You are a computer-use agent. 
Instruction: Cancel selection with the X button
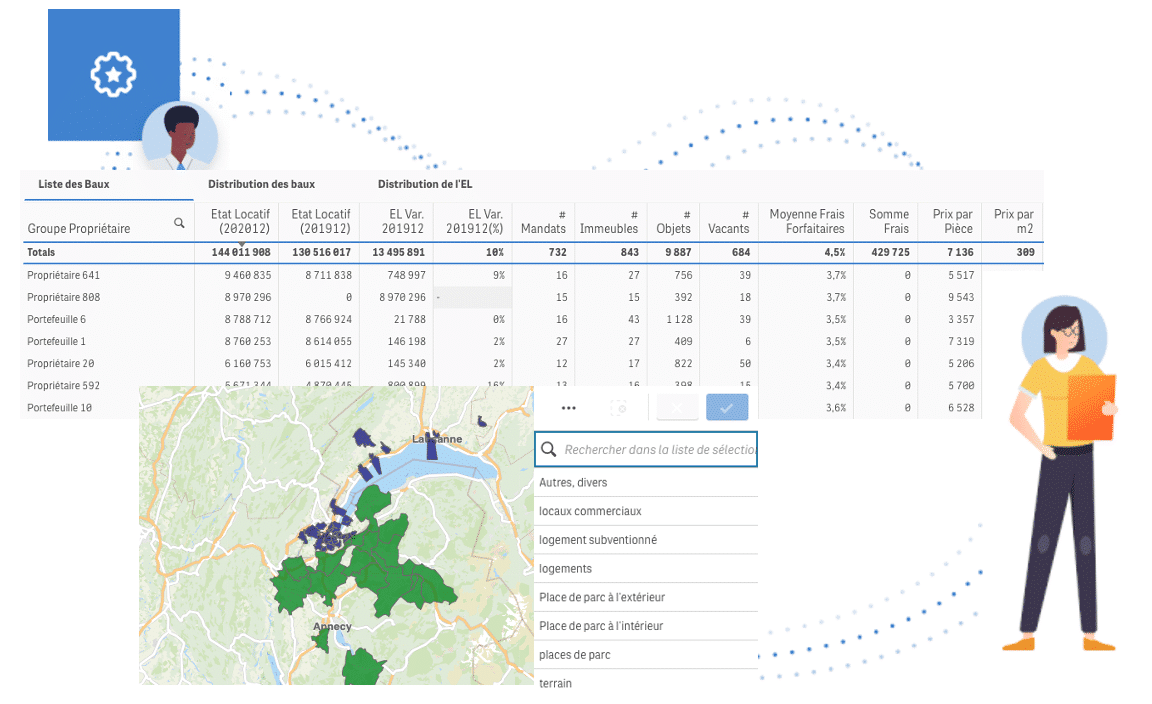pyautogui.click(x=677, y=408)
